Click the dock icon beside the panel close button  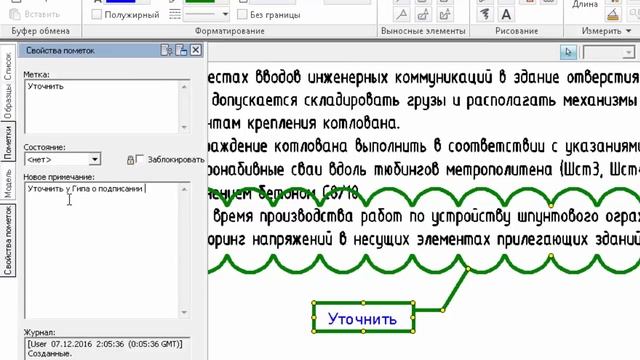[181, 50]
